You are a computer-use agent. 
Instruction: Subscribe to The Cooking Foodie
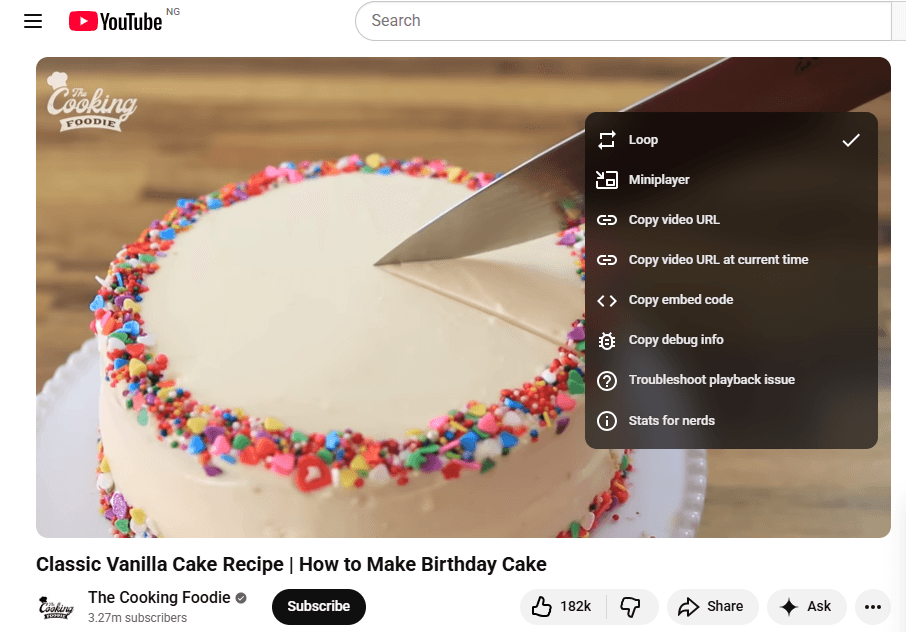tap(318, 607)
